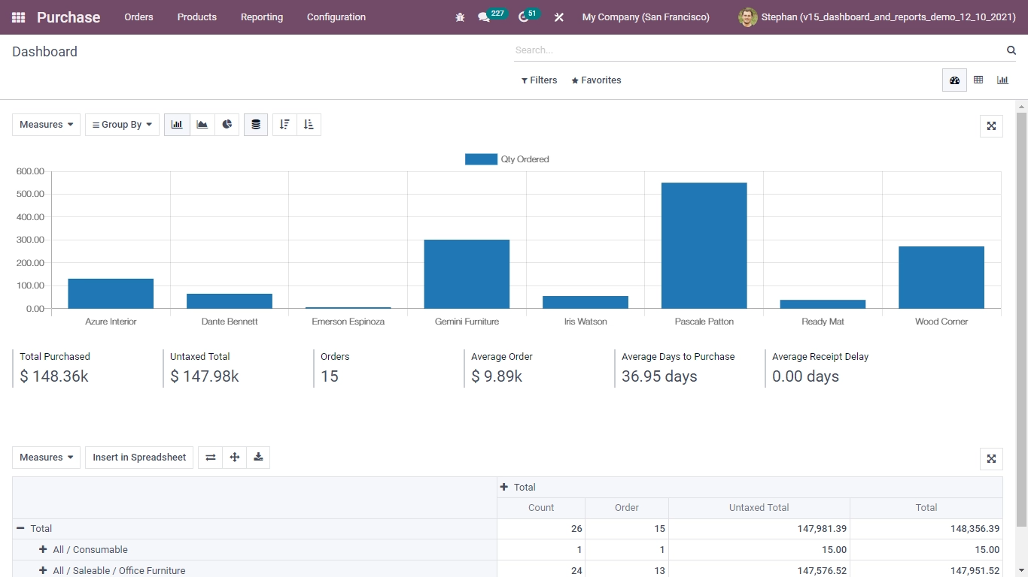The width and height of the screenshot is (1028, 577).
Task: Switch to the list view
Action: pos(978,80)
